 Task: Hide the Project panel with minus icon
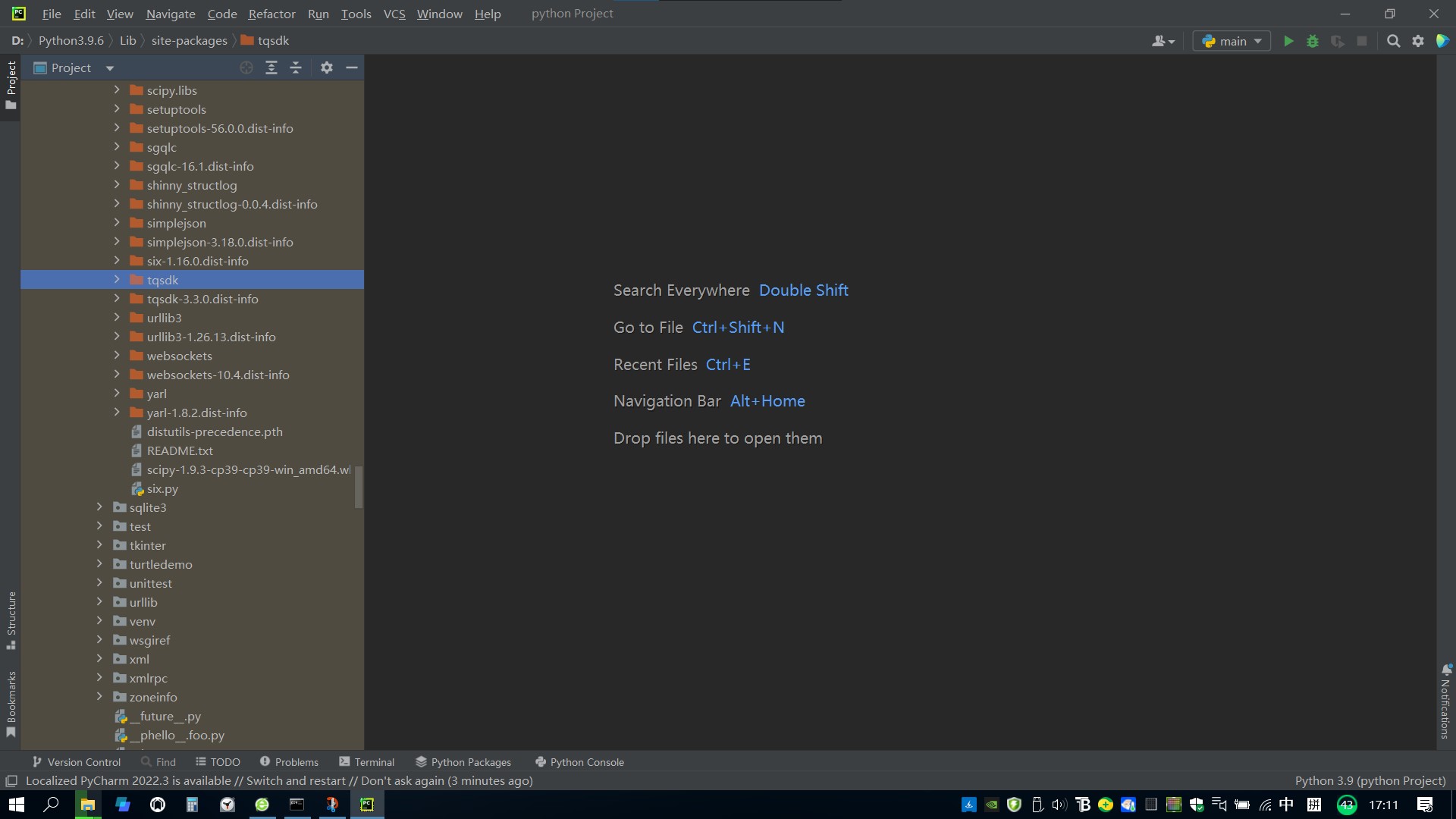click(352, 67)
